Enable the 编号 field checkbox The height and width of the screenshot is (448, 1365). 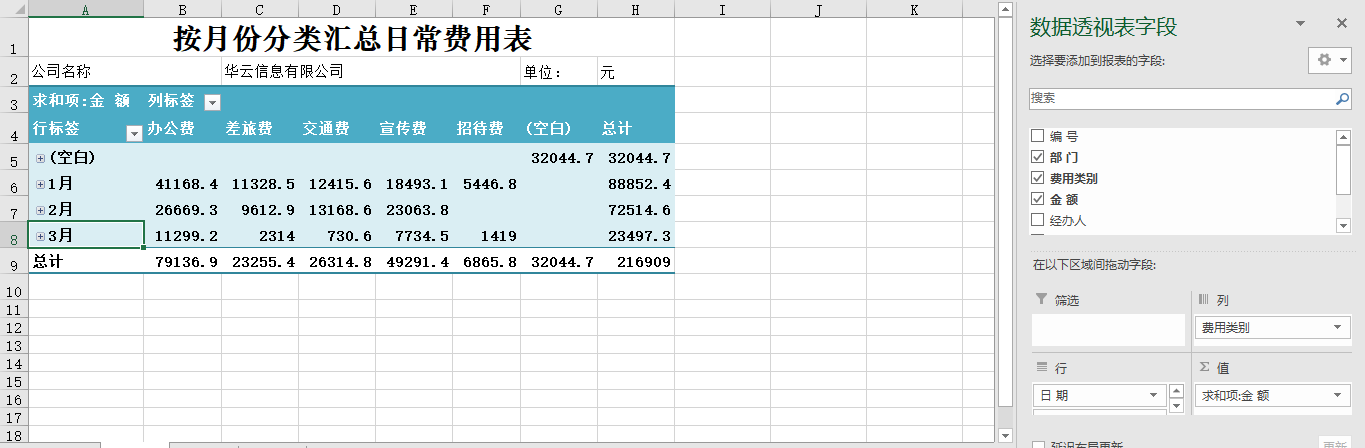[x=1037, y=136]
